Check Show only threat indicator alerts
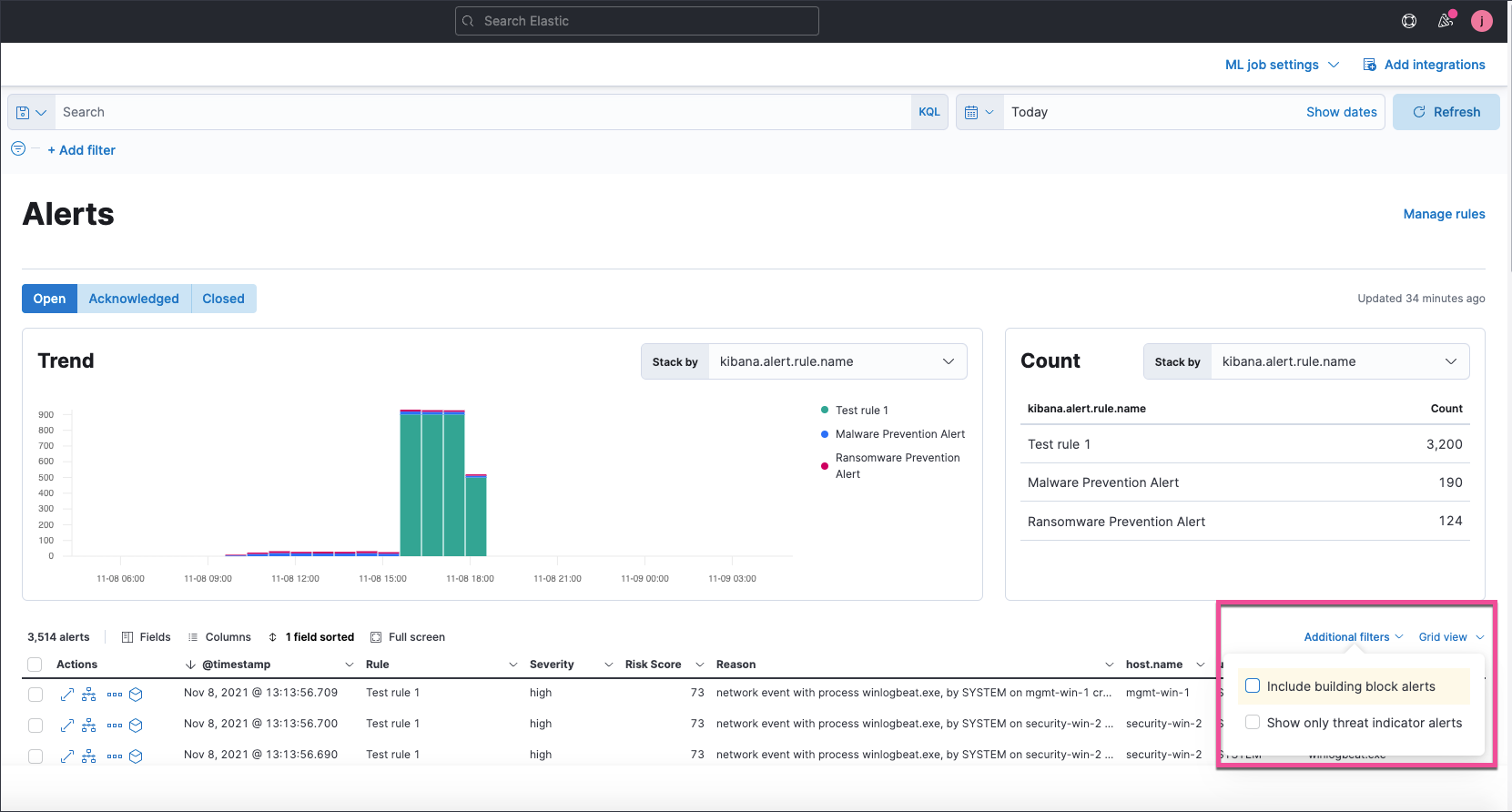The width and height of the screenshot is (1512, 812). [x=1253, y=723]
